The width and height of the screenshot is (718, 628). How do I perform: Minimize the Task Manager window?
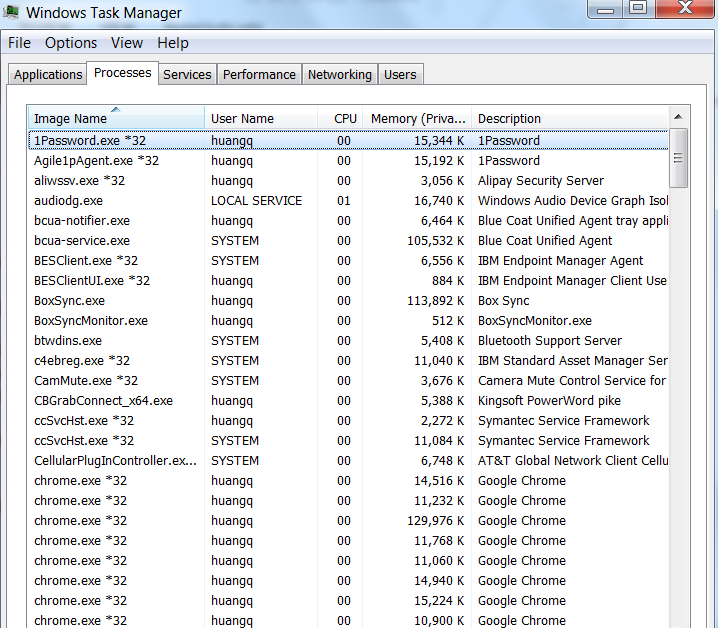coord(606,9)
